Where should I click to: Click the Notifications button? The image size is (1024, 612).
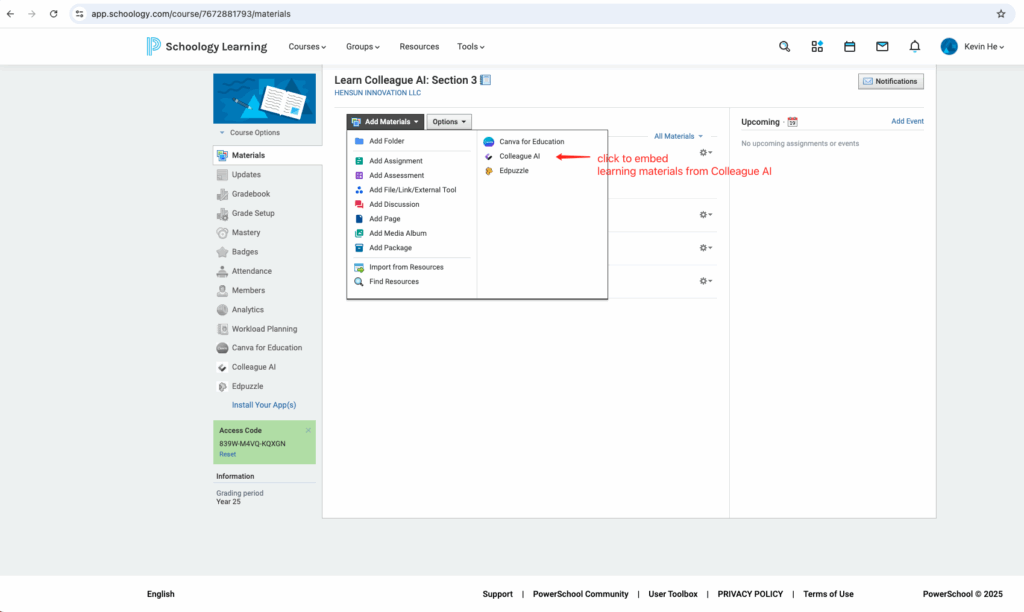pyautogui.click(x=890, y=81)
